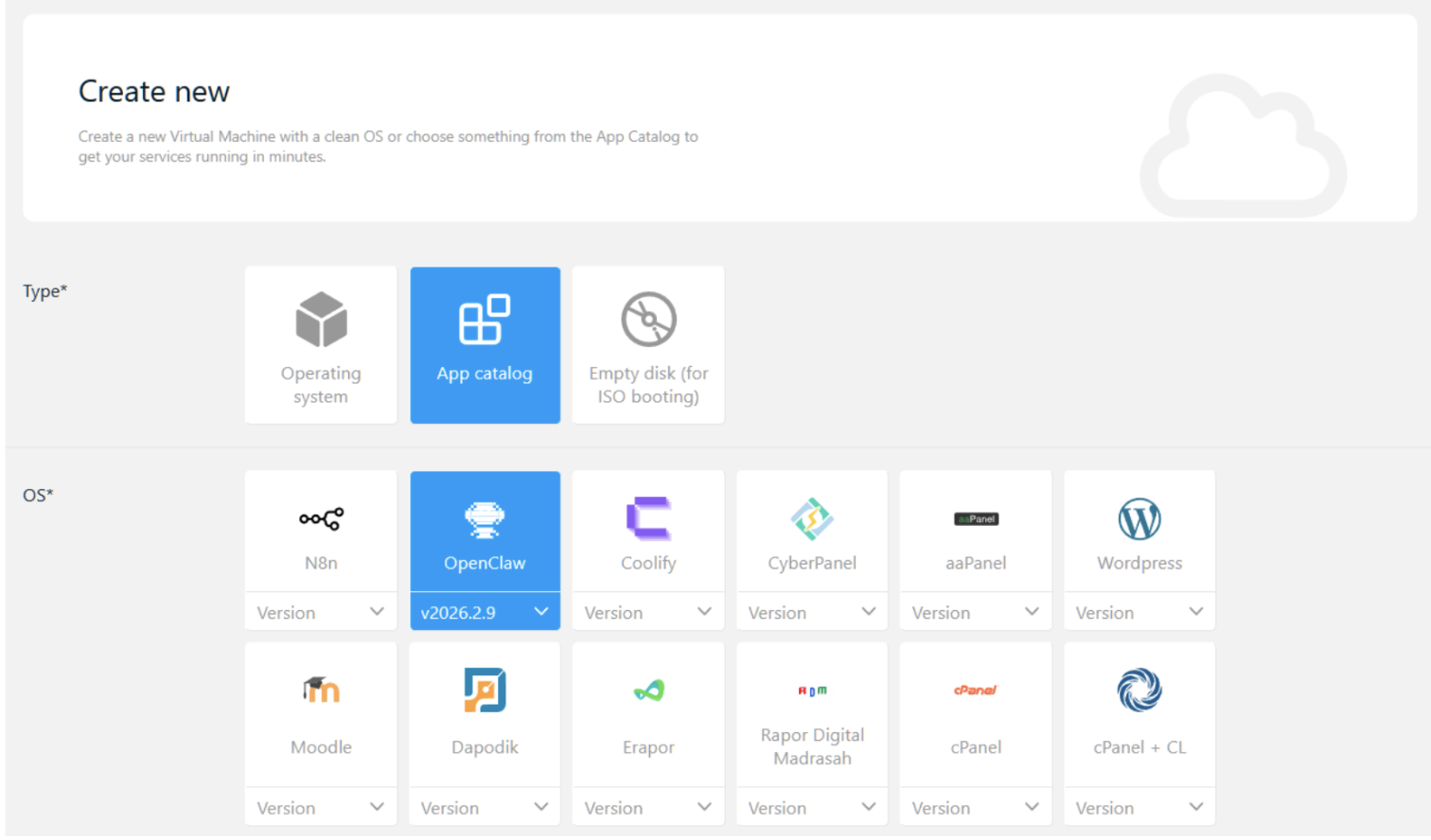Choose the cPanel + CL swirl icon
Image resolution: width=1431 pixels, height=840 pixels.
pyautogui.click(x=1139, y=691)
